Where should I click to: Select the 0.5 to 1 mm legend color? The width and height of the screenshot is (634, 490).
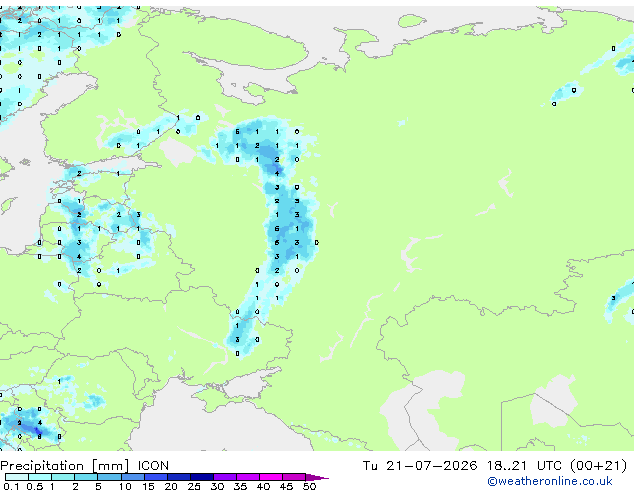40,477
